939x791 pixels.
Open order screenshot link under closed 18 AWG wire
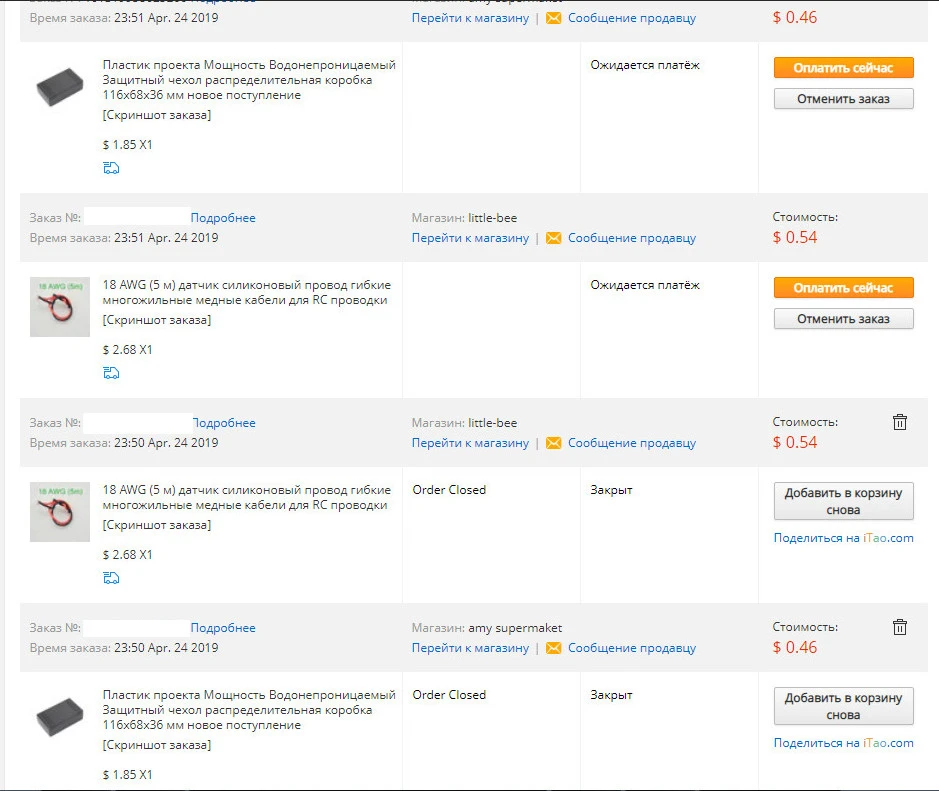click(x=157, y=525)
